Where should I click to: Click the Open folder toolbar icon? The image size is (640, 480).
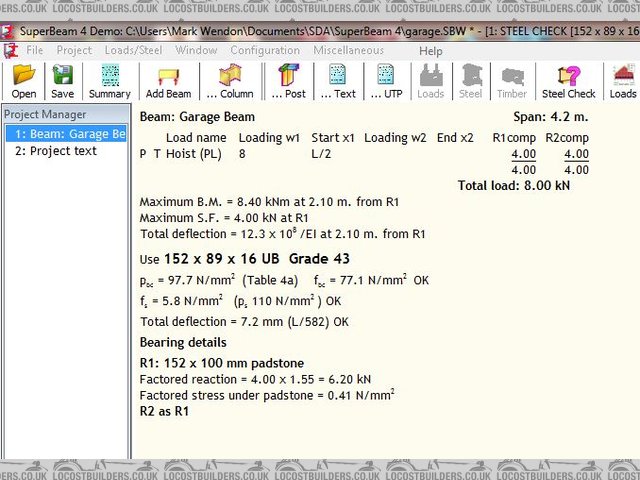click(24, 80)
